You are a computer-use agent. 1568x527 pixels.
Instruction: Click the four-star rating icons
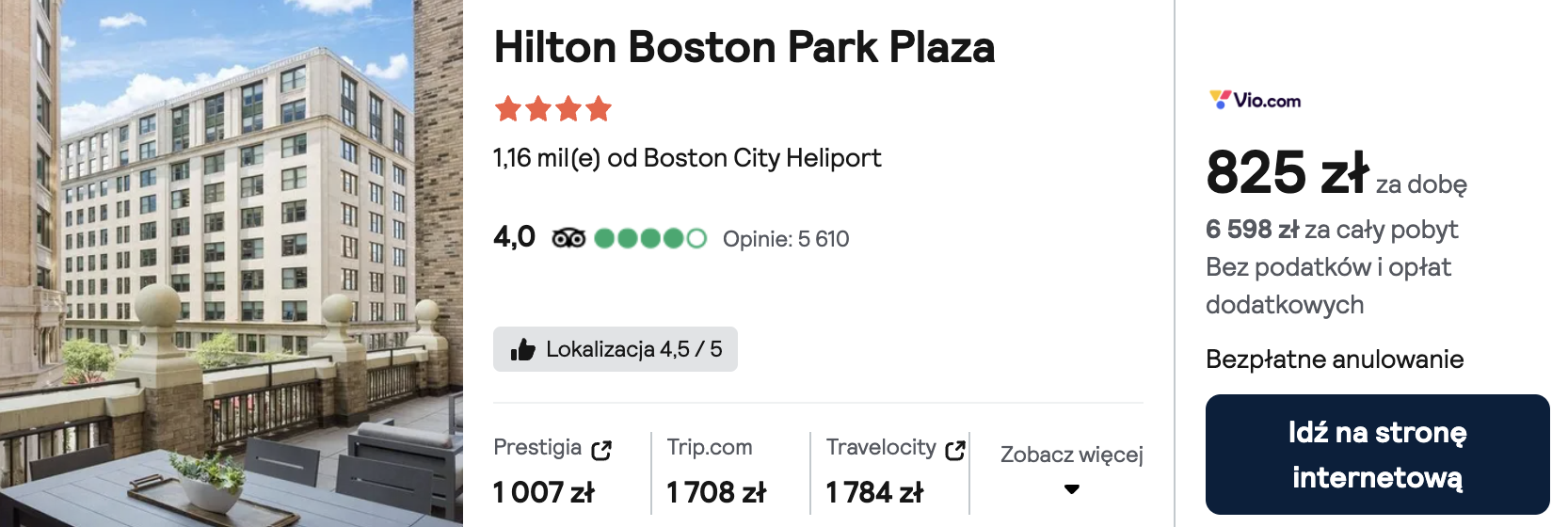click(553, 109)
